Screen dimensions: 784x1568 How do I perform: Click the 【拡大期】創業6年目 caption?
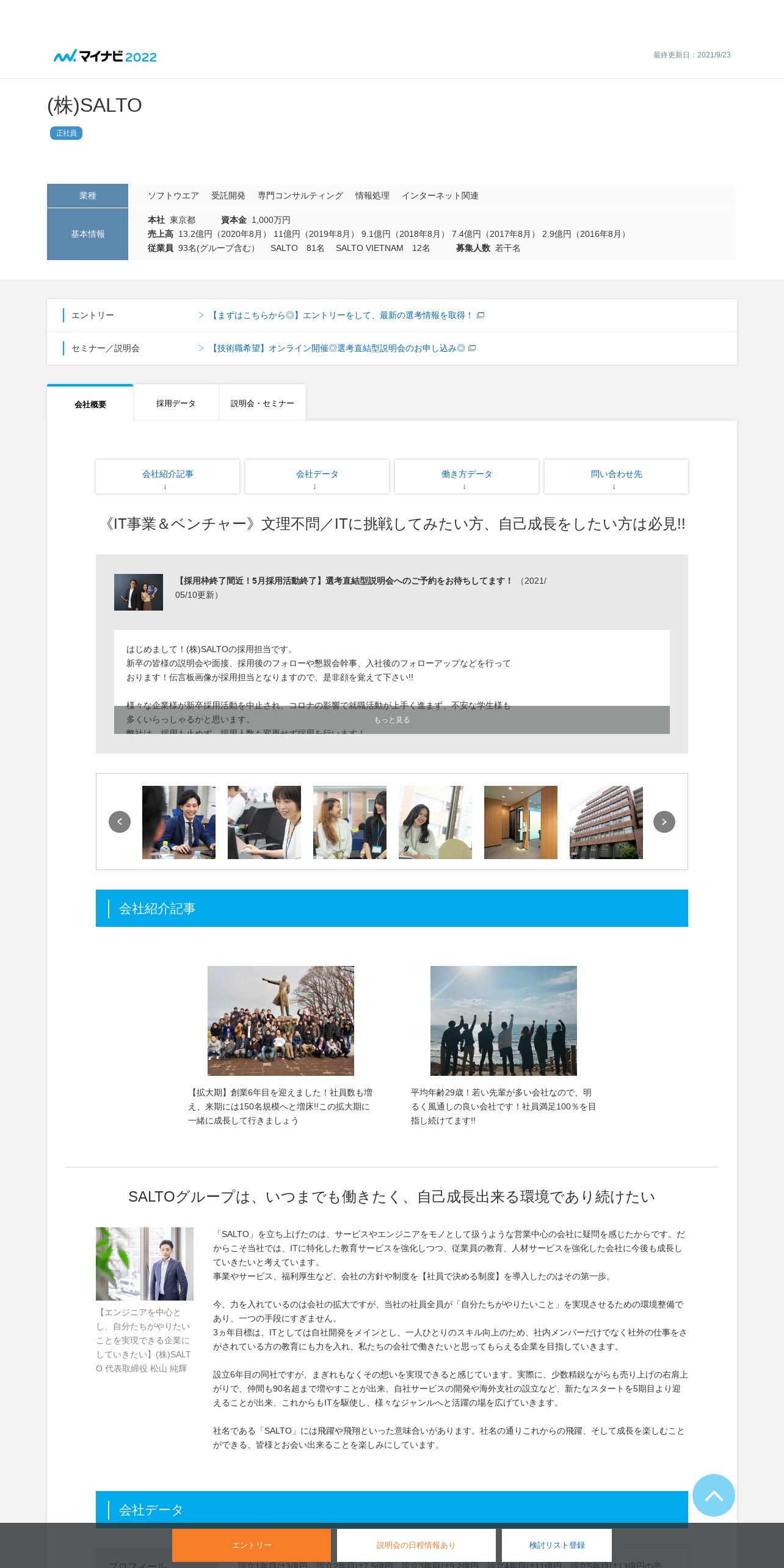point(280,1106)
